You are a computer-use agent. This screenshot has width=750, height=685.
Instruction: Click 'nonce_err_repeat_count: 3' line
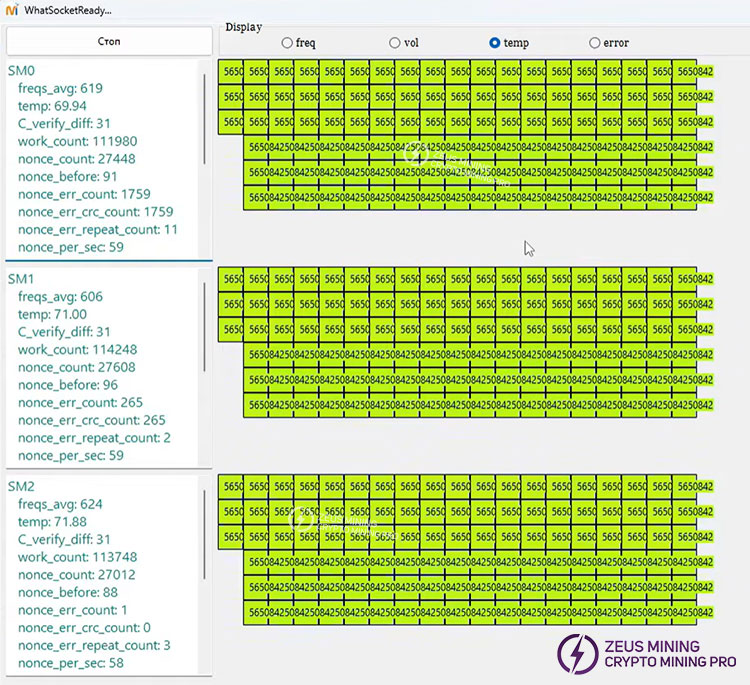[94, 645]
